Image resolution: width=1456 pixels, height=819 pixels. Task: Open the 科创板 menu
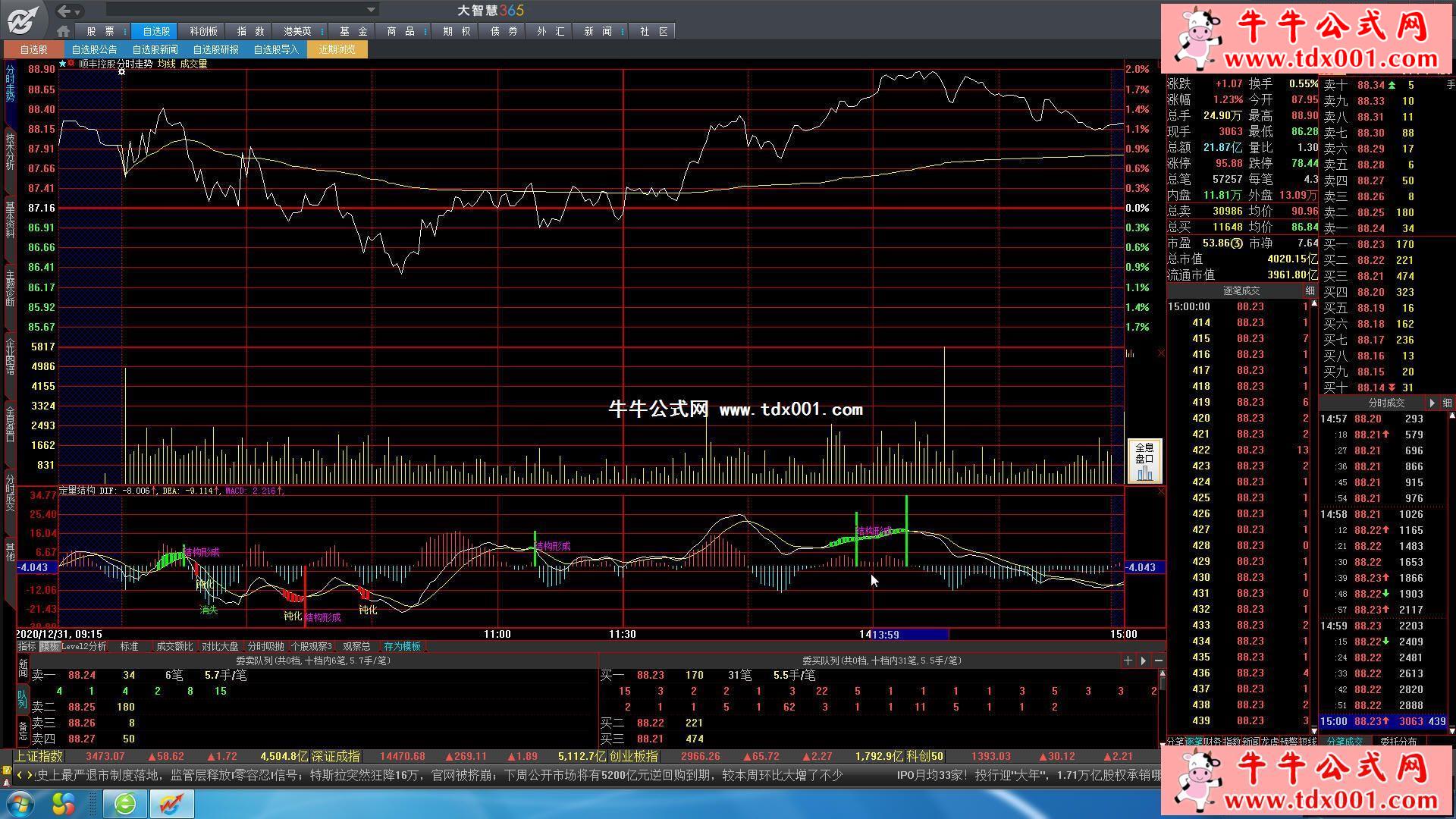coord(203,31)
